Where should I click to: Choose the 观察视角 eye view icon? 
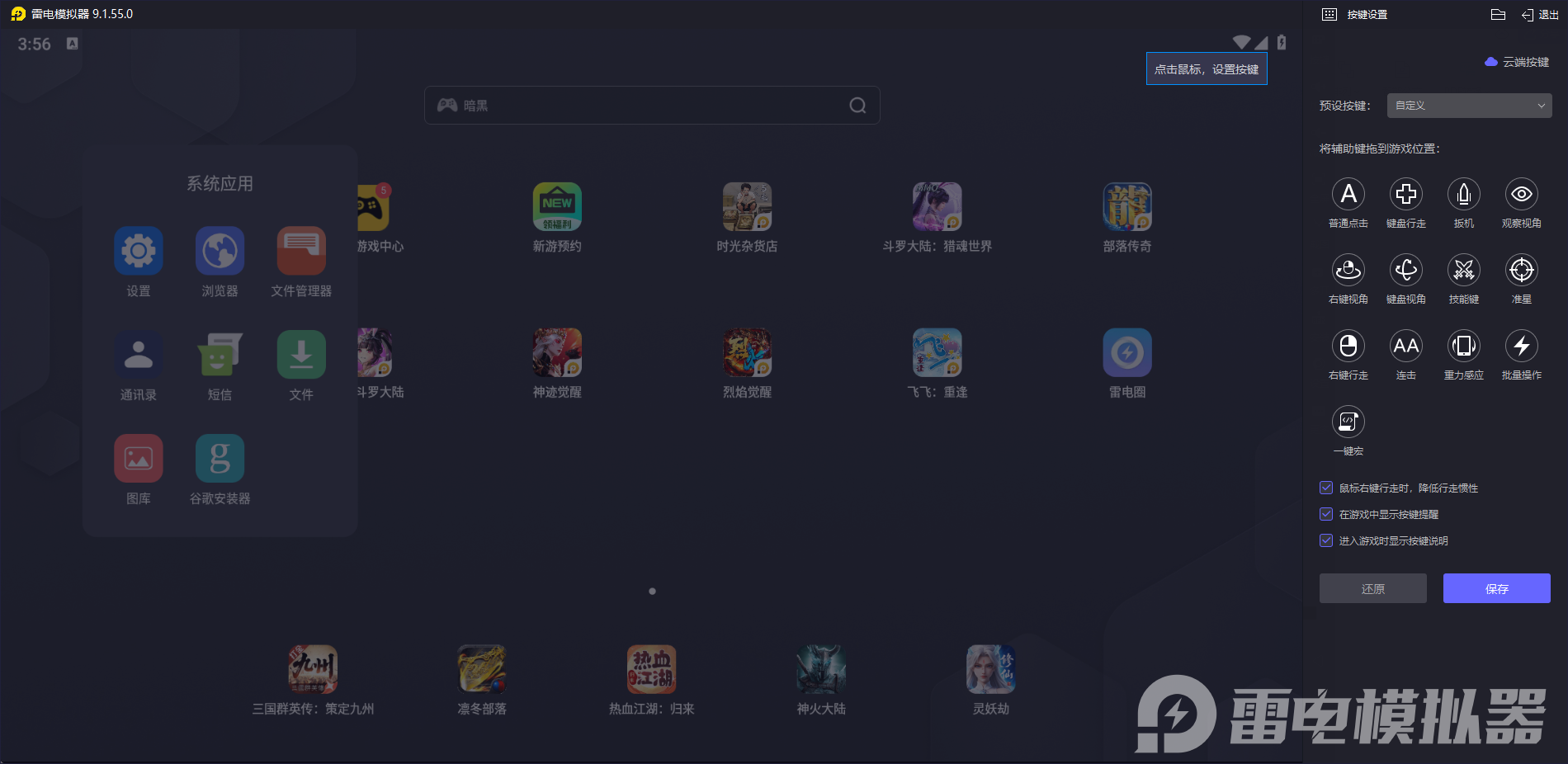pos(1522,194)
